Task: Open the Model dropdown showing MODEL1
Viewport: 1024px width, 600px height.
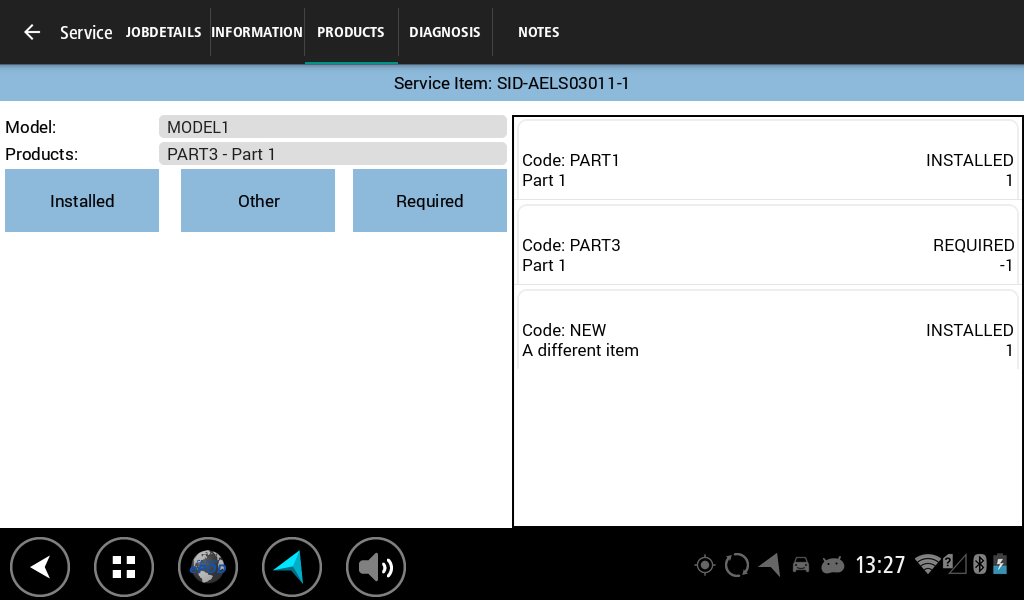Action: pos(332,127)
